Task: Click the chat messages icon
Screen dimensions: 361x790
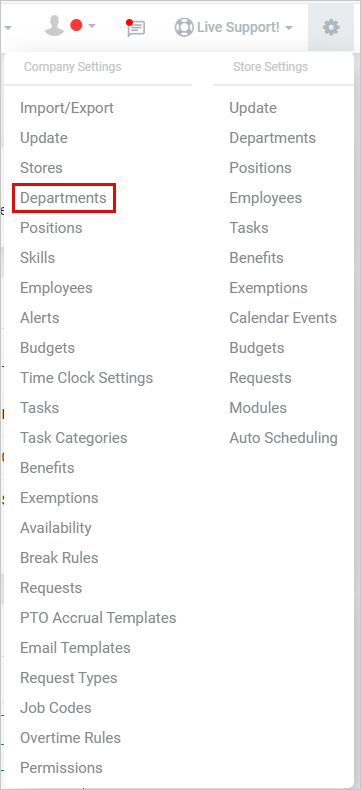Action: coord(135,28)
